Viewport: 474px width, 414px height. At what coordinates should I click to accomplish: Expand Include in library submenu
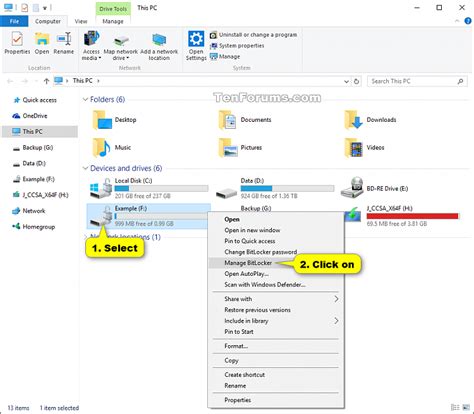click(x=276, y=321)
